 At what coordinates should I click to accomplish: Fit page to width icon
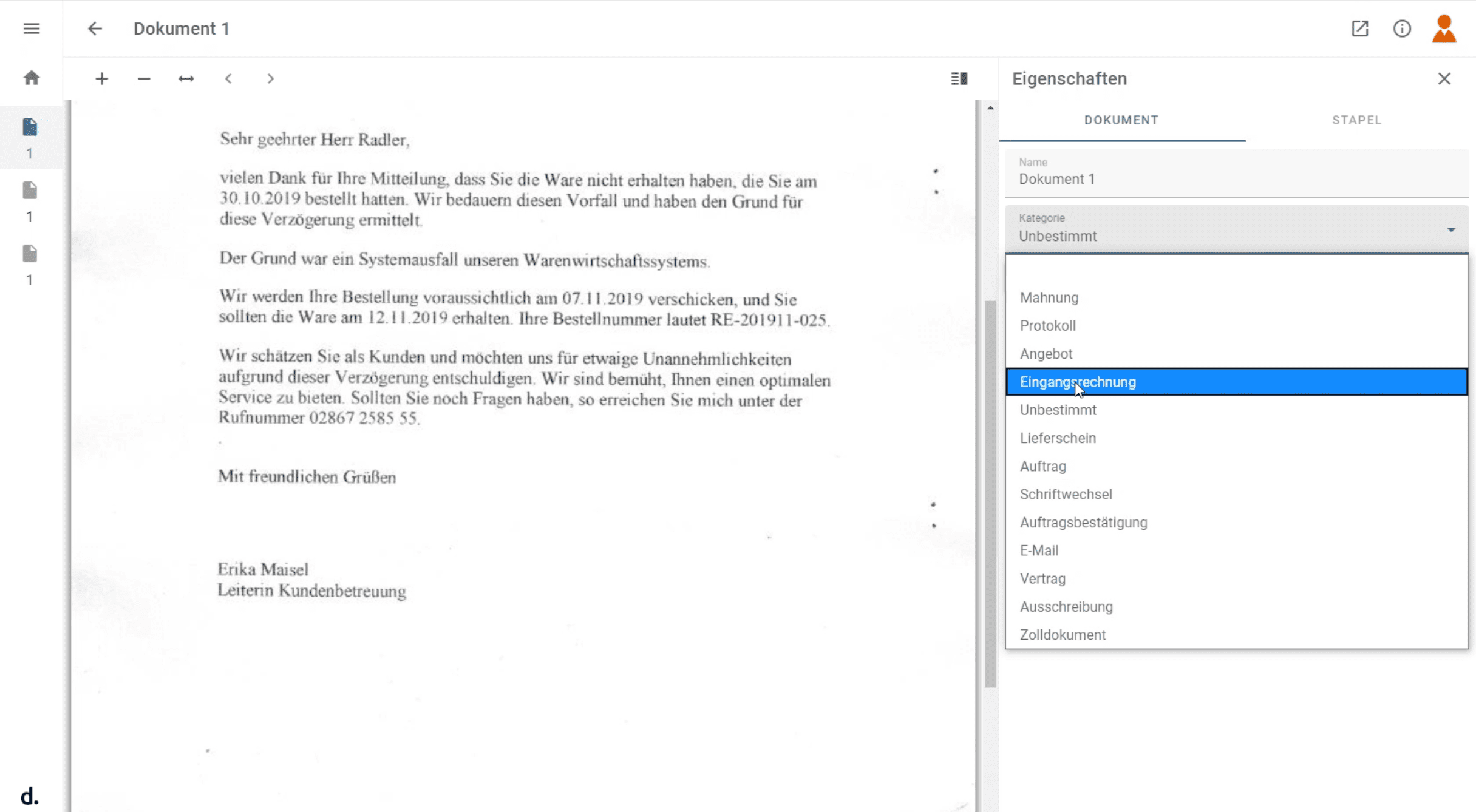point(186,78)
